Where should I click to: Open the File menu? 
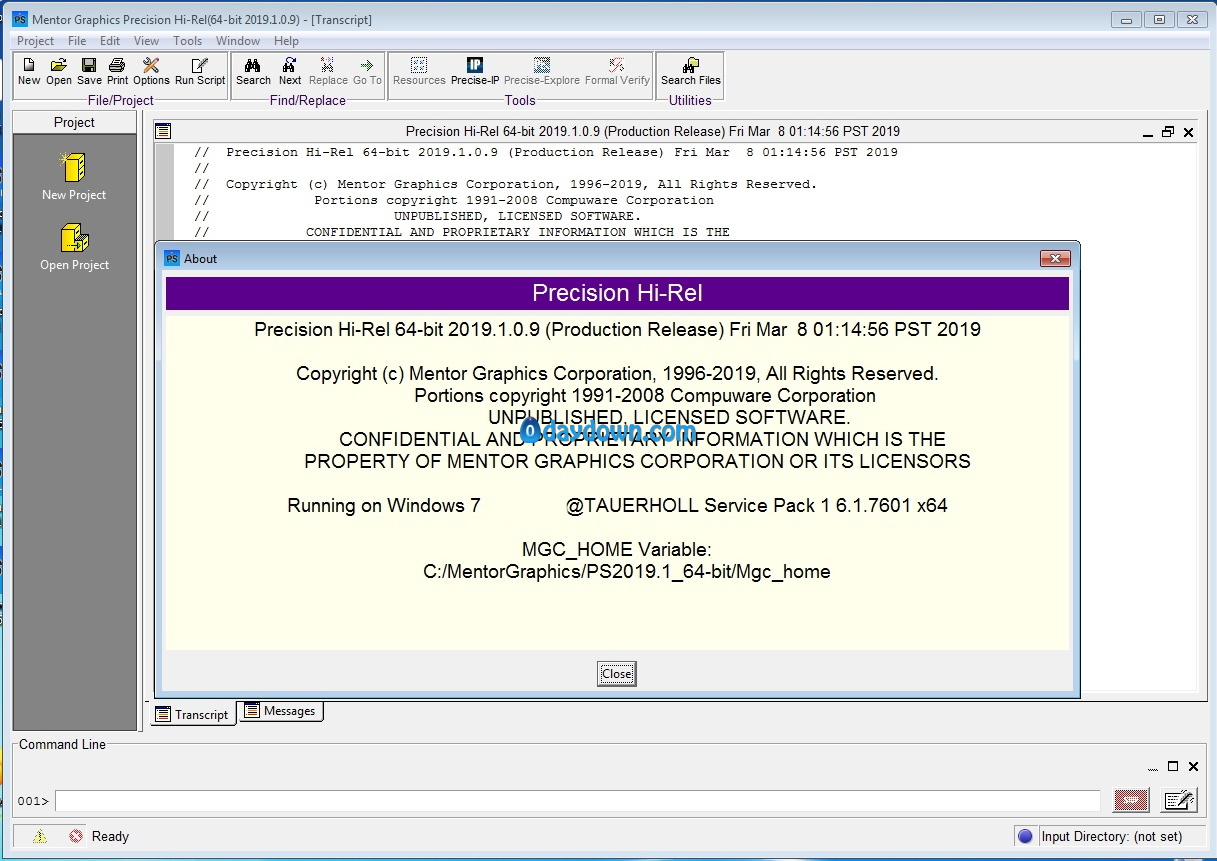77,41
